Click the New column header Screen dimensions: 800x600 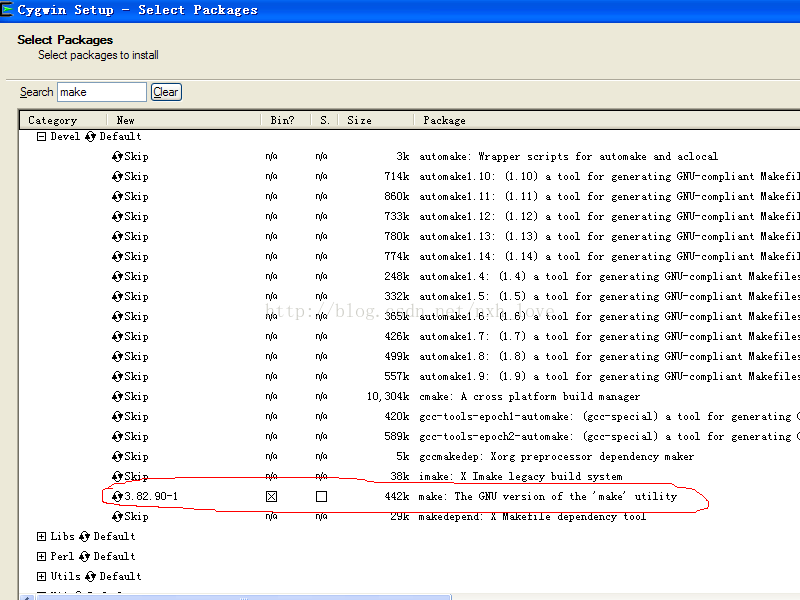(x=184, y=120)
